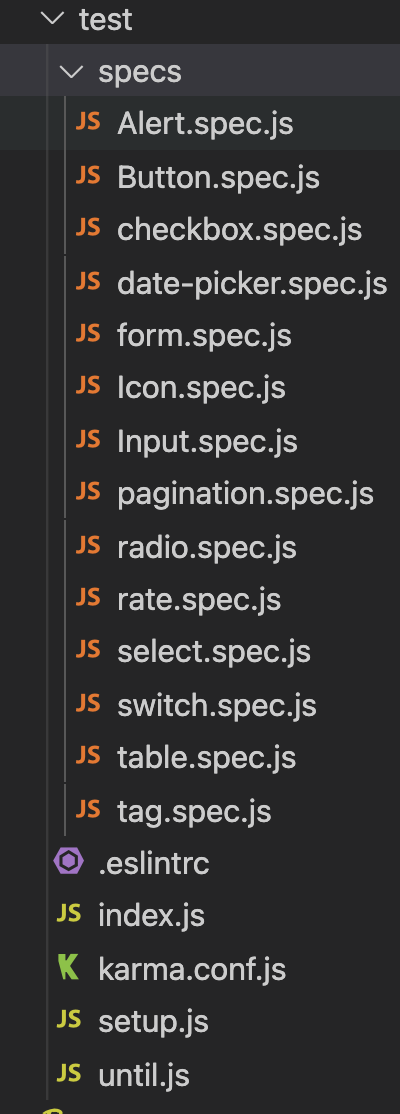Collapse the specs folder chevron
This screenshot has width=400, height=1114.
point(72,72)
